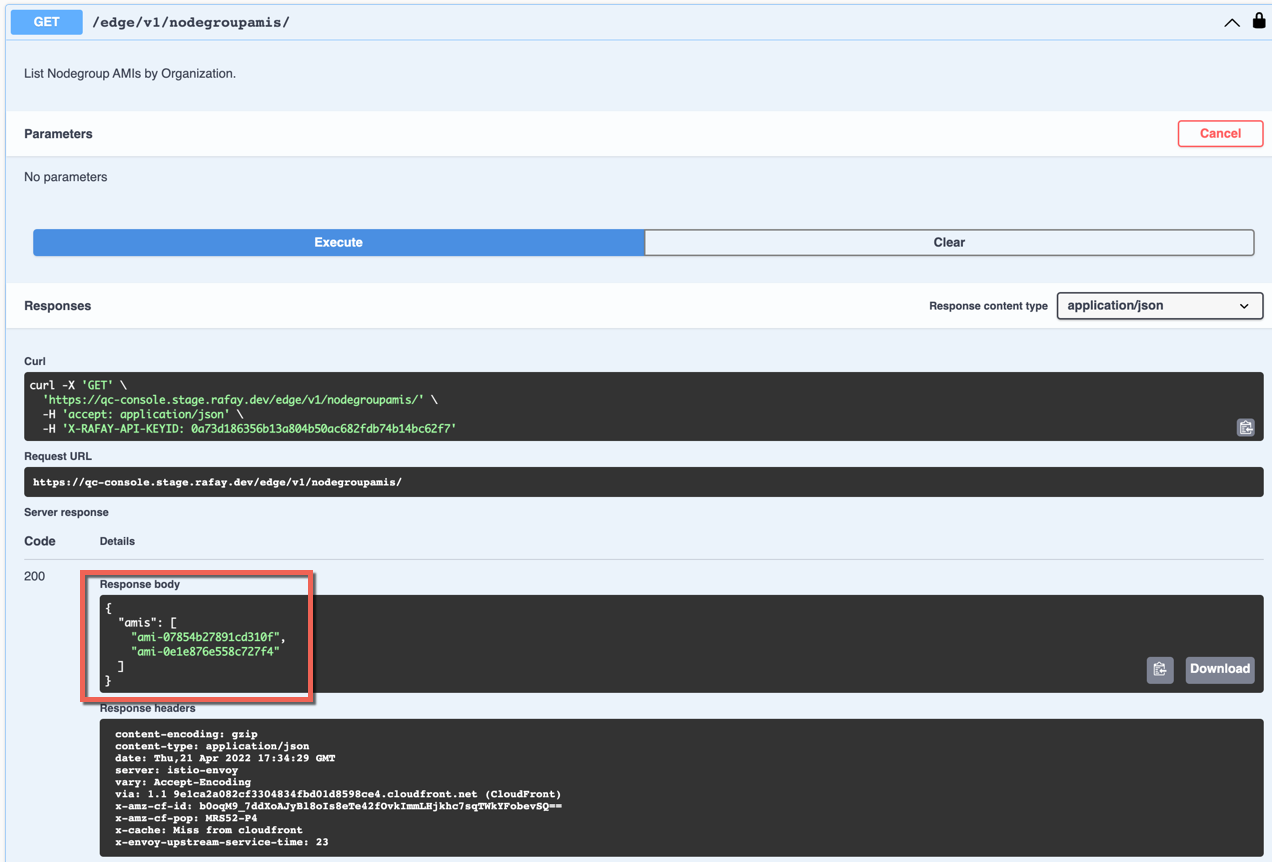Click the Cancel button

(x=1220, y=133)
